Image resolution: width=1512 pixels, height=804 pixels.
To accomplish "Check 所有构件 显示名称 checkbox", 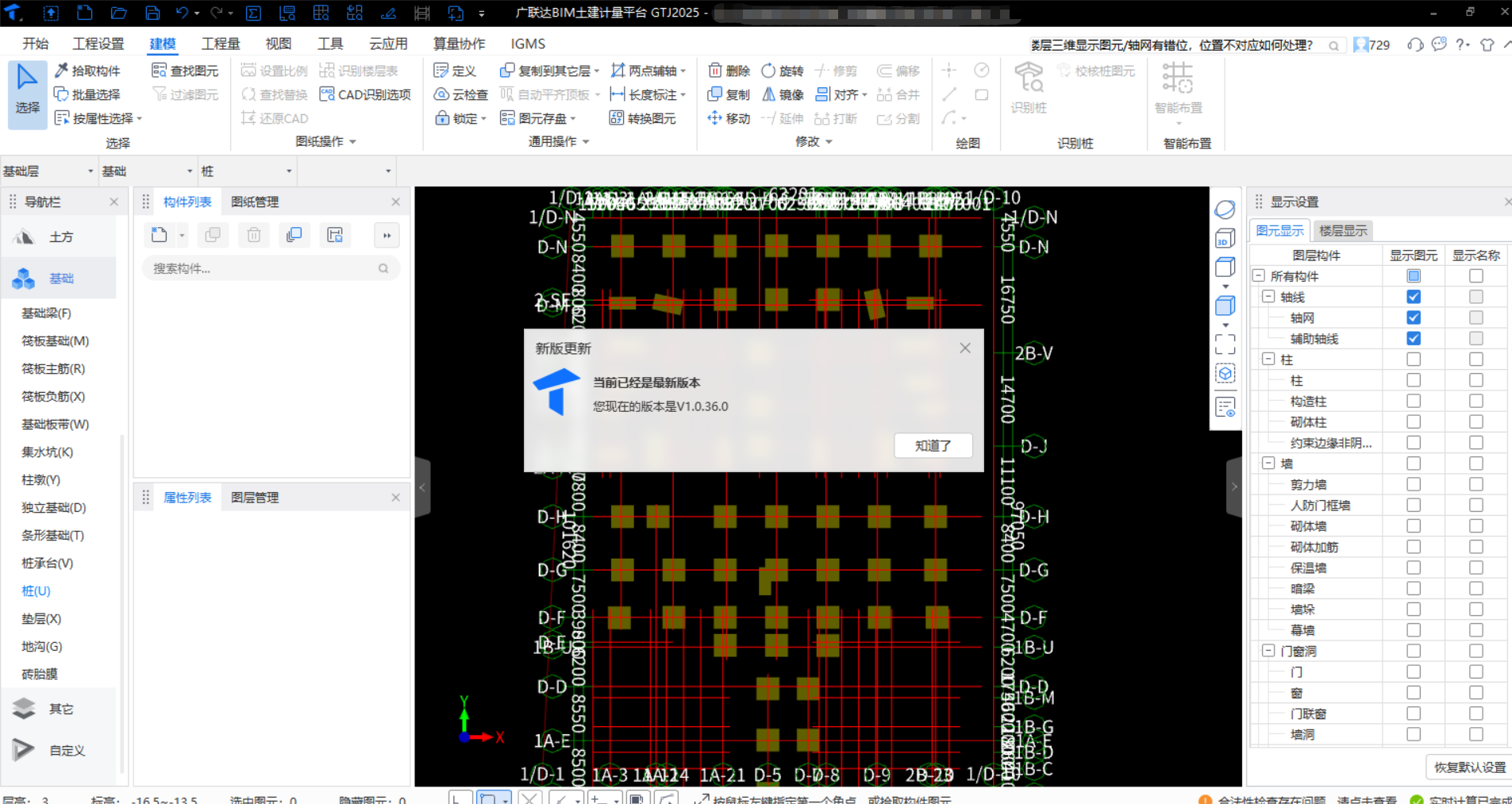I will pyautogui.click(x=1476, y=276).
